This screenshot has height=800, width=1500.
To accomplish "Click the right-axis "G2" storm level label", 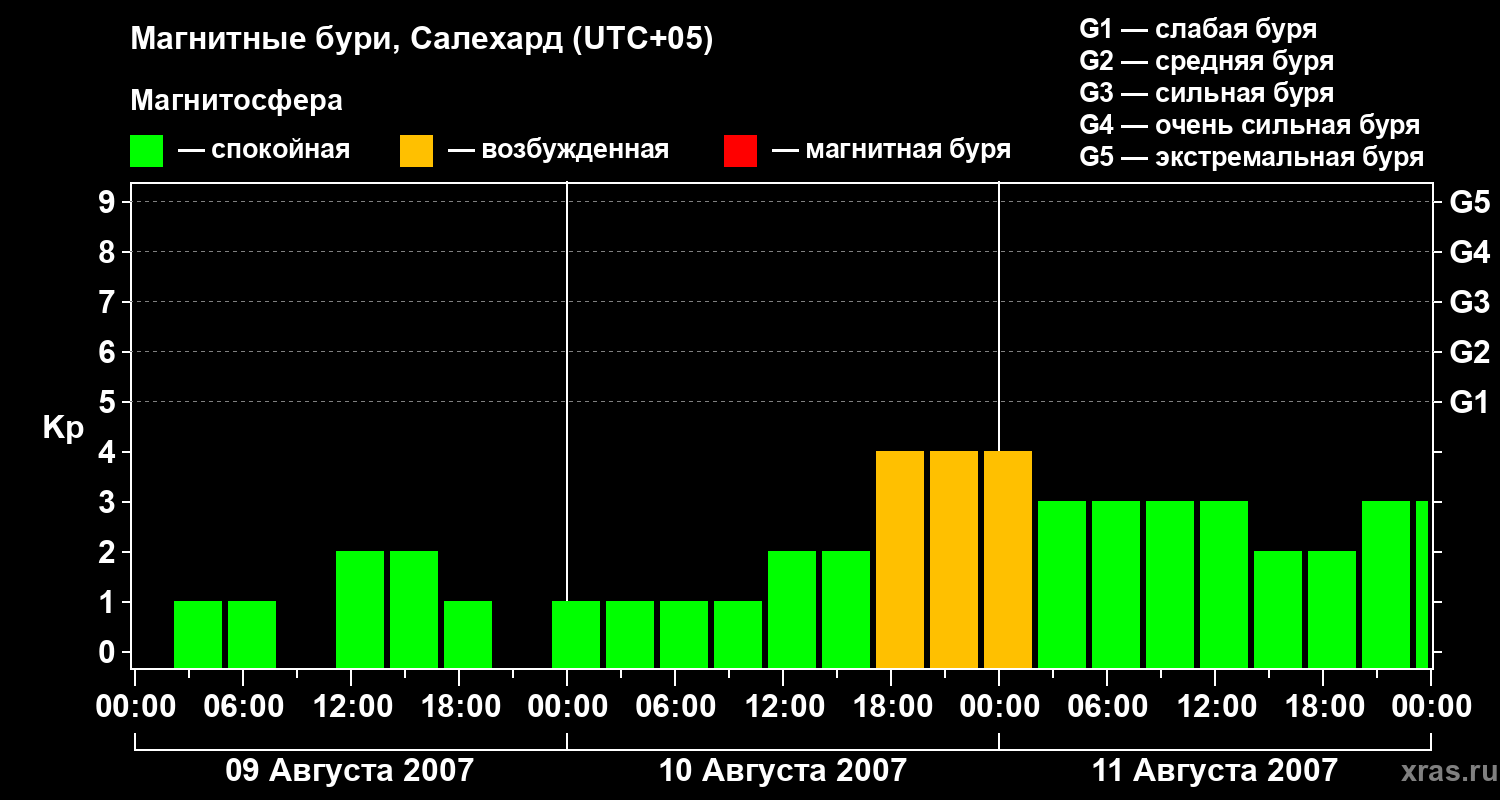I will [1470, 352].
